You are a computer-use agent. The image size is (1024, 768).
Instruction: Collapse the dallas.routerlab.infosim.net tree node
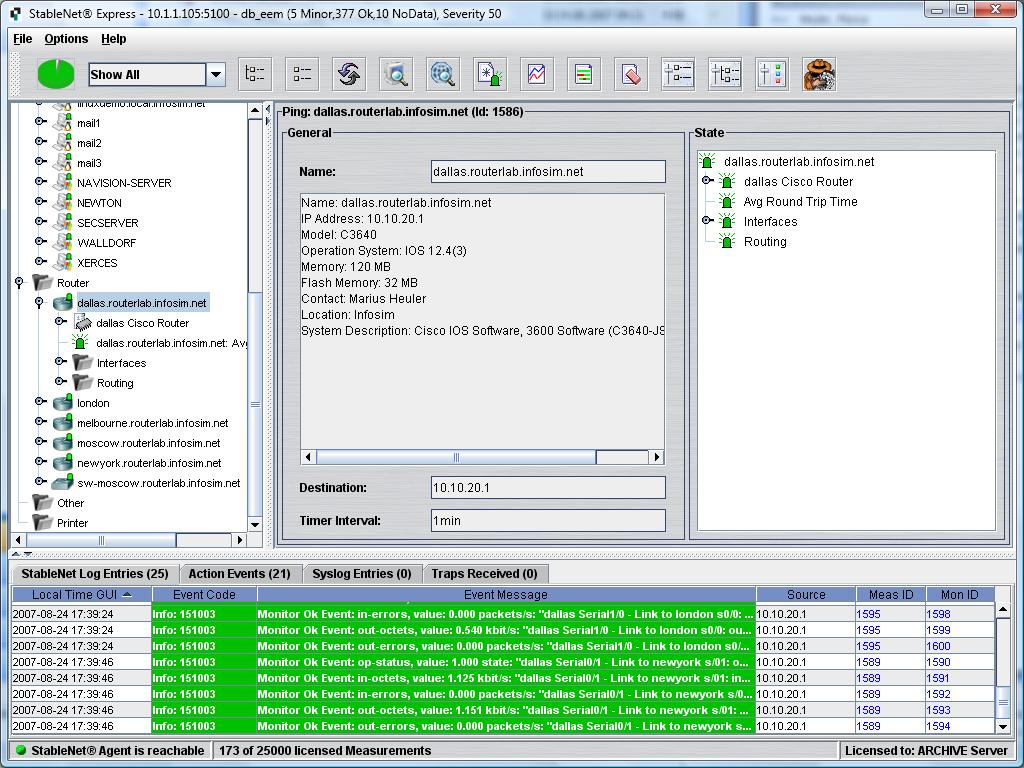[39, 302]
